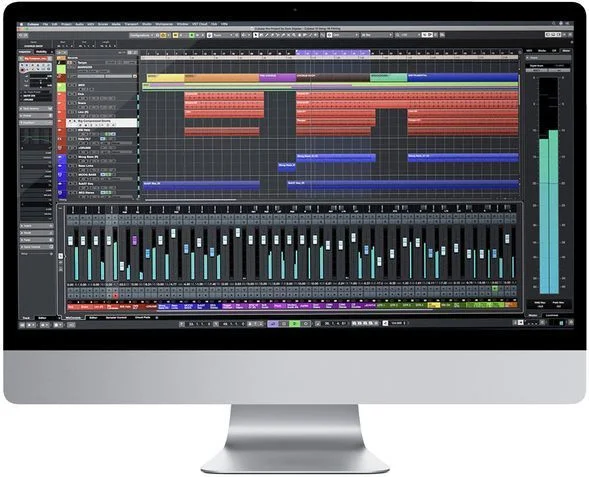The width and height of the screenshot is (589, 477).
Task: Open the Apple menu
Action: [x=21, y=24]
